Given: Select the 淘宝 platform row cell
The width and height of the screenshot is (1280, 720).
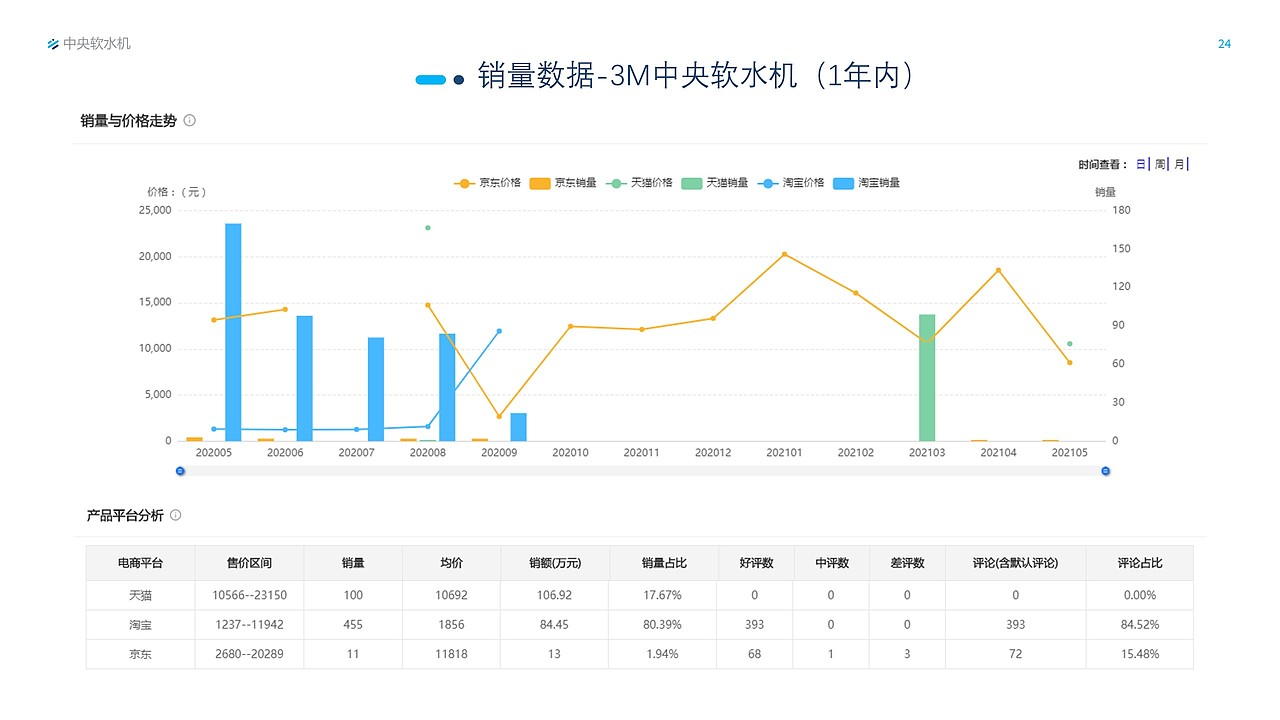Looking at the screenshot, I should 140,625.
